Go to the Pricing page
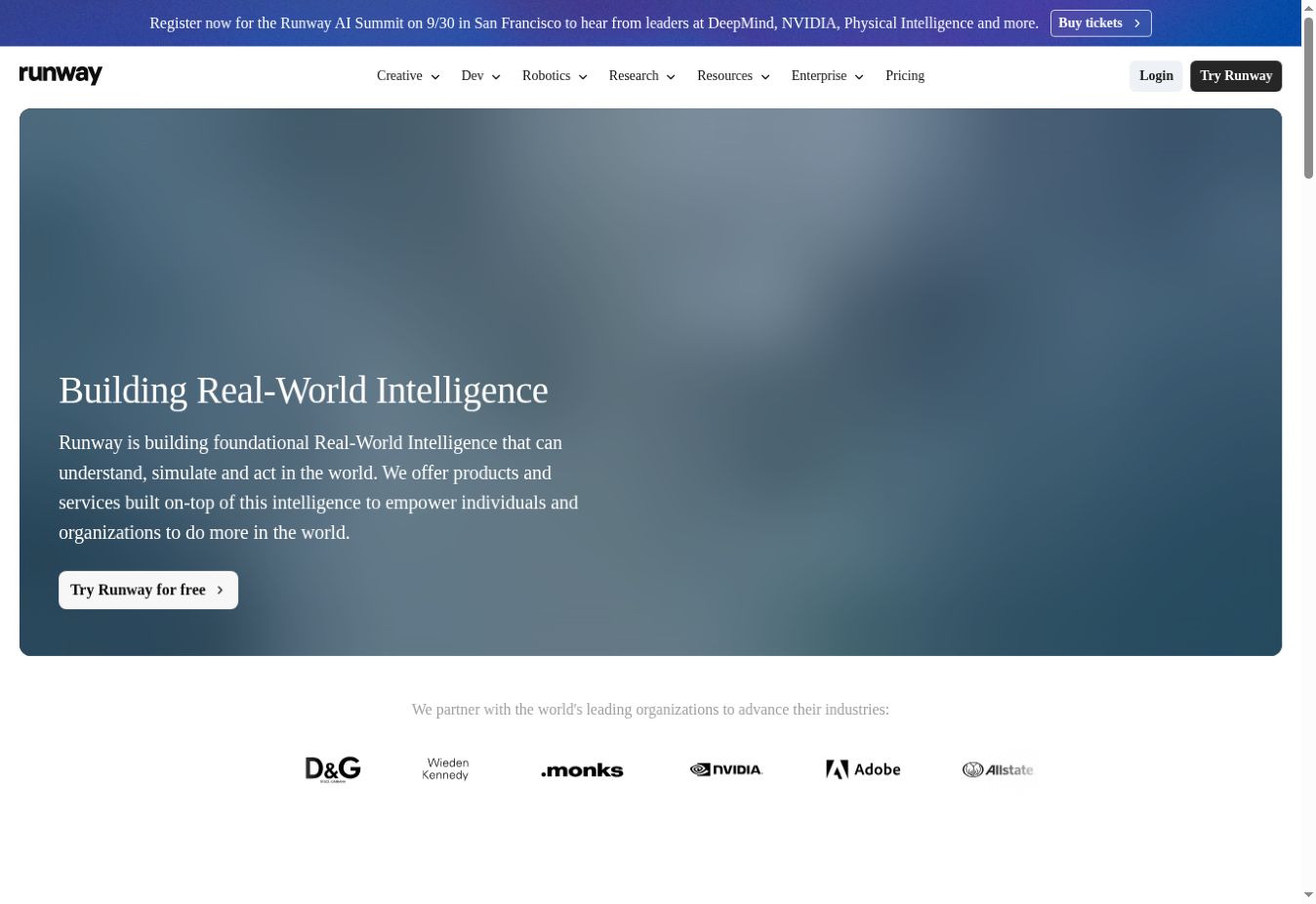The width and height of the screenshot is (1316, 904). (x=905, y=76)
